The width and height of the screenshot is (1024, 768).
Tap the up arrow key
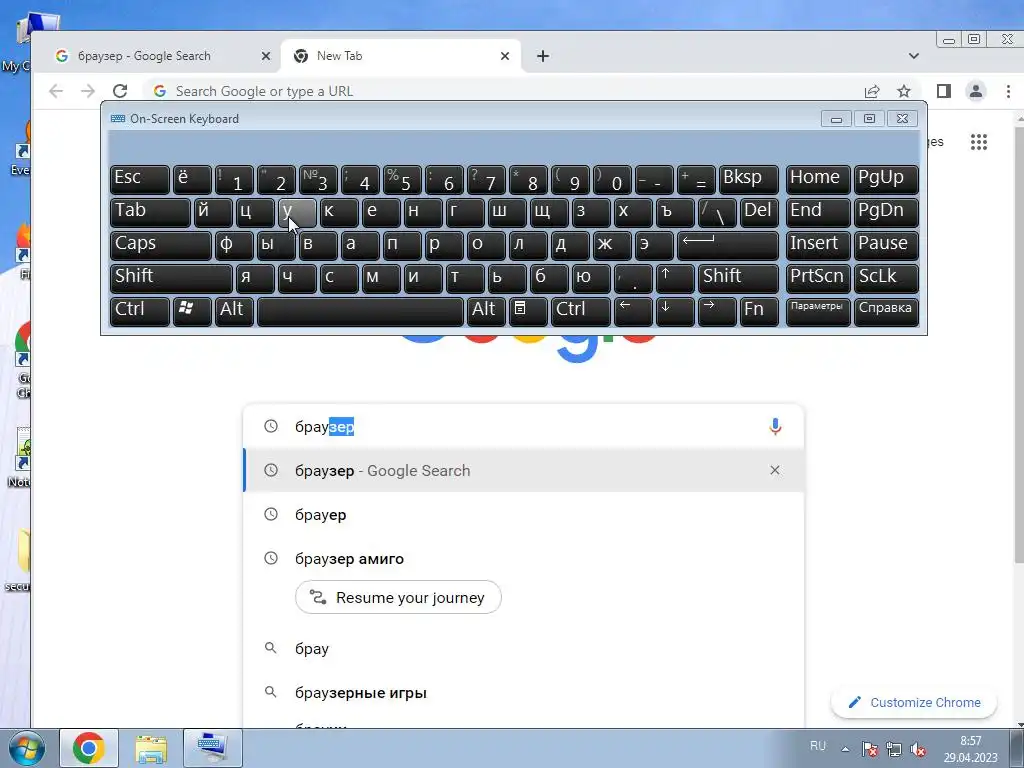[675, 278]
